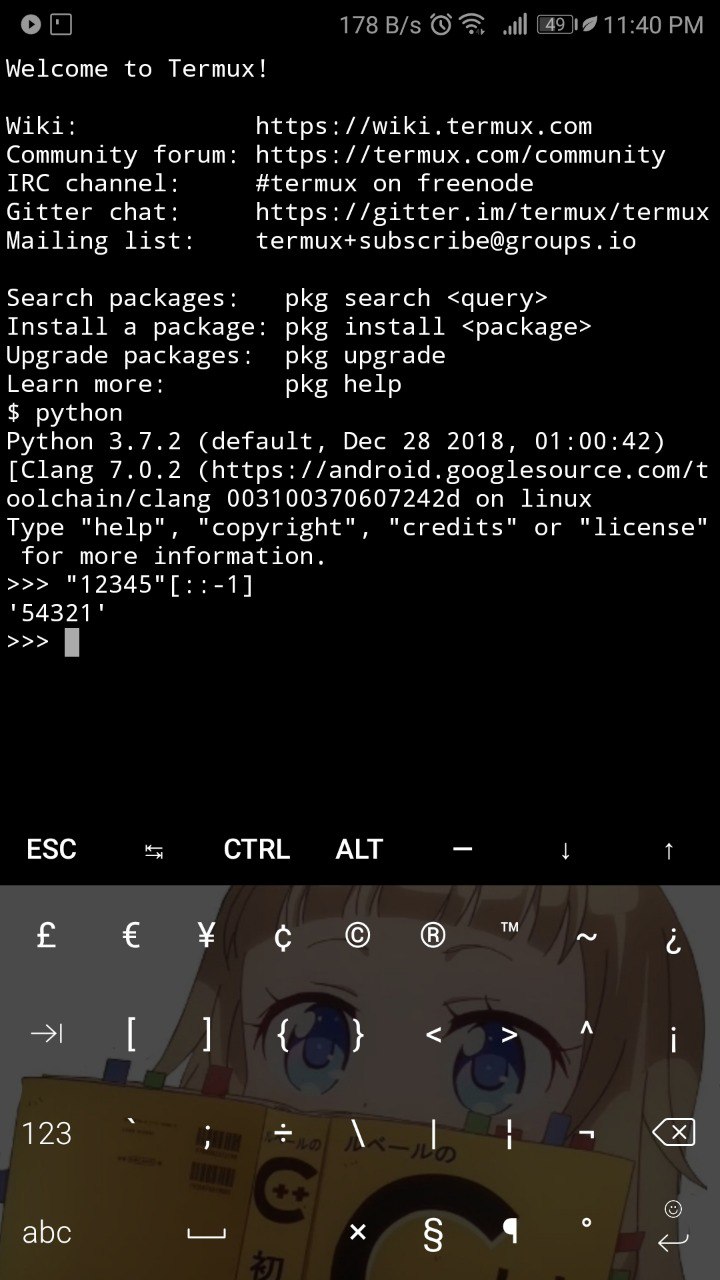Toggle the CTRL modifier key
The image size is (720, 1280).
click(257, 849)
